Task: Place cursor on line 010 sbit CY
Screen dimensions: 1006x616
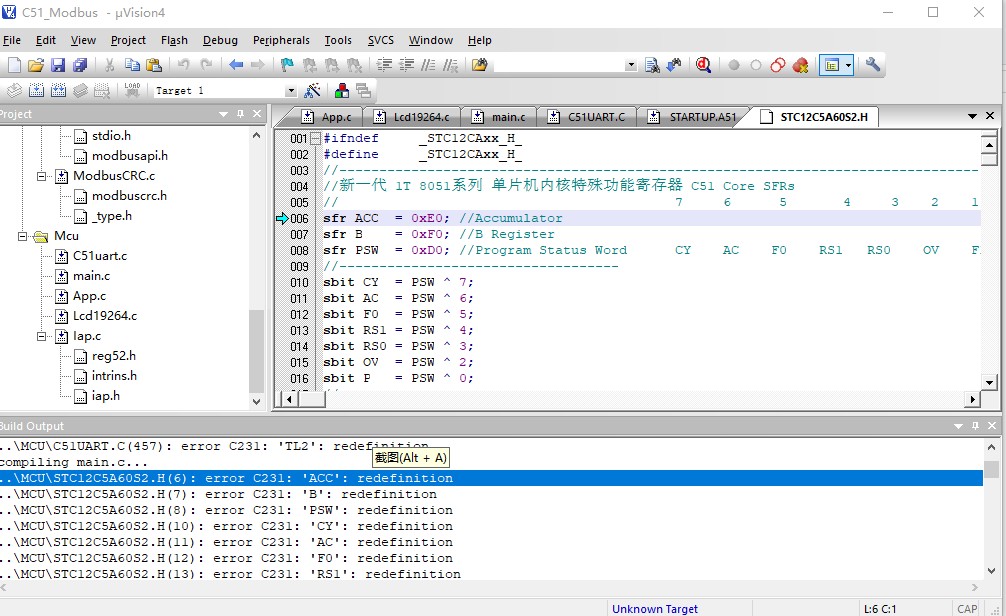Action: [398, 282]
